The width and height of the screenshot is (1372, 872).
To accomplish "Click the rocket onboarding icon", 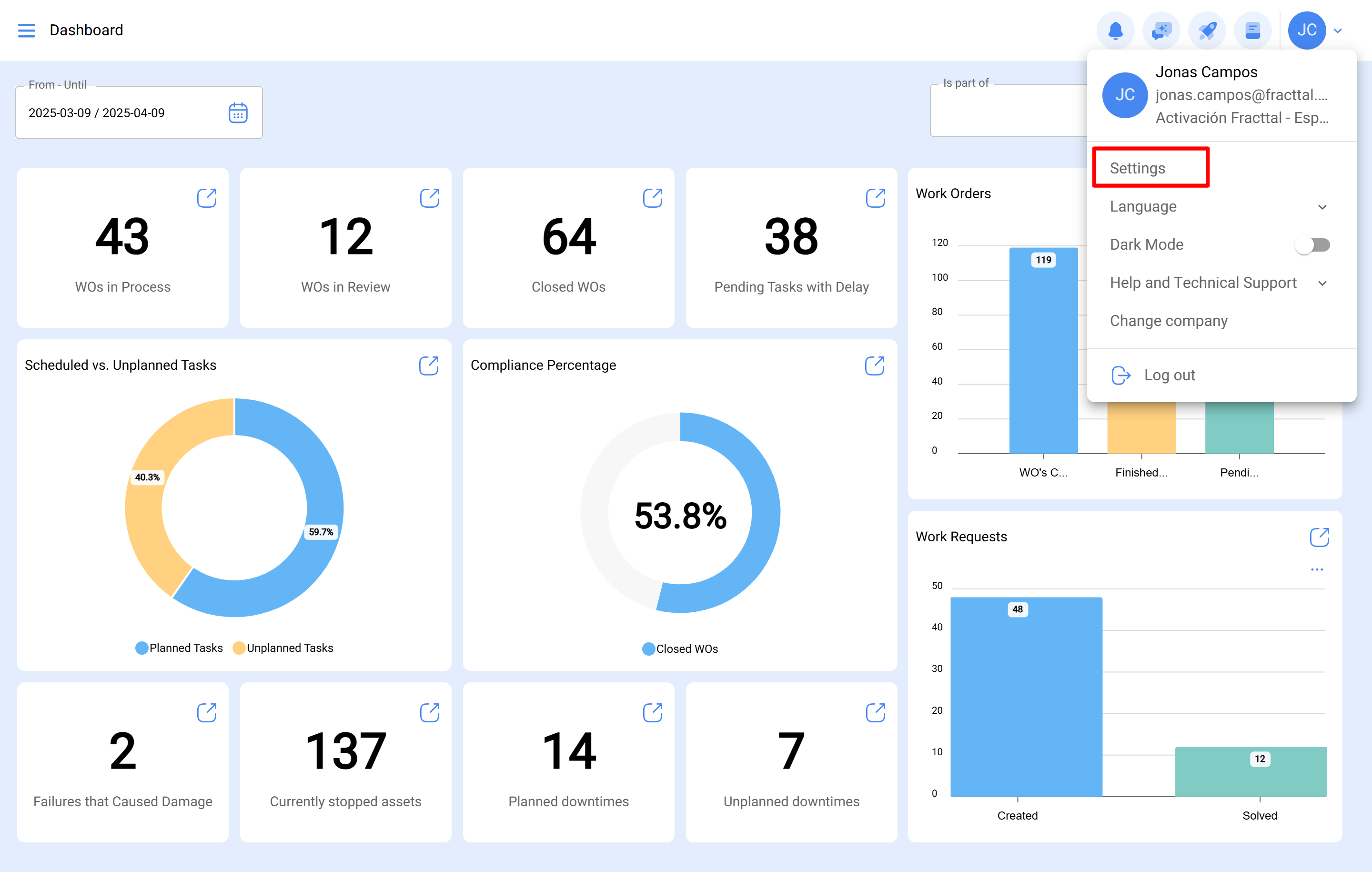I will pos(1207,30).
